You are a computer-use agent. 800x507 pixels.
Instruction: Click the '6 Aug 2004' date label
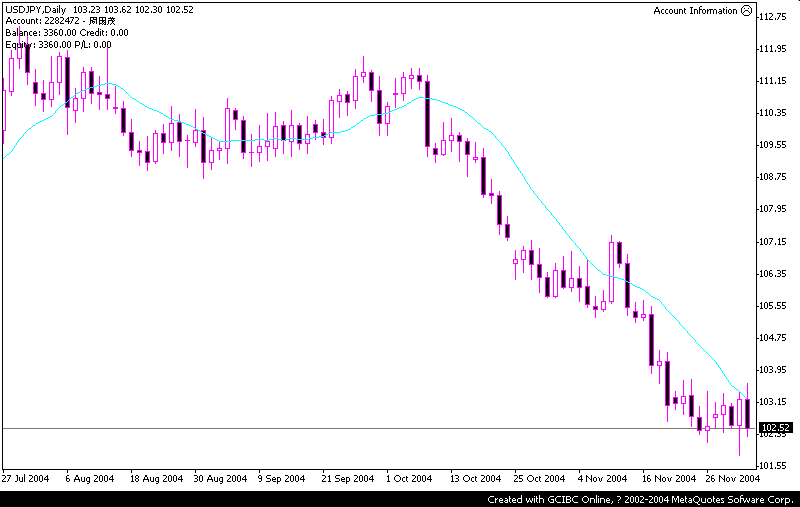pyautogui.click(x=90, y=478)
